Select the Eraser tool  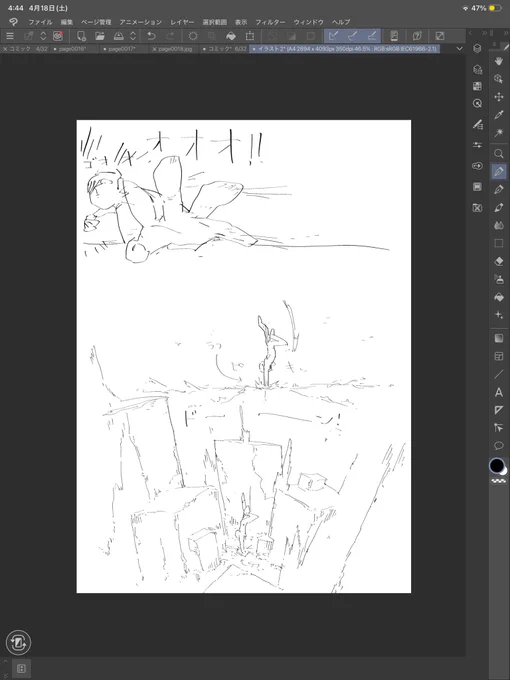(x=499, y=261)
